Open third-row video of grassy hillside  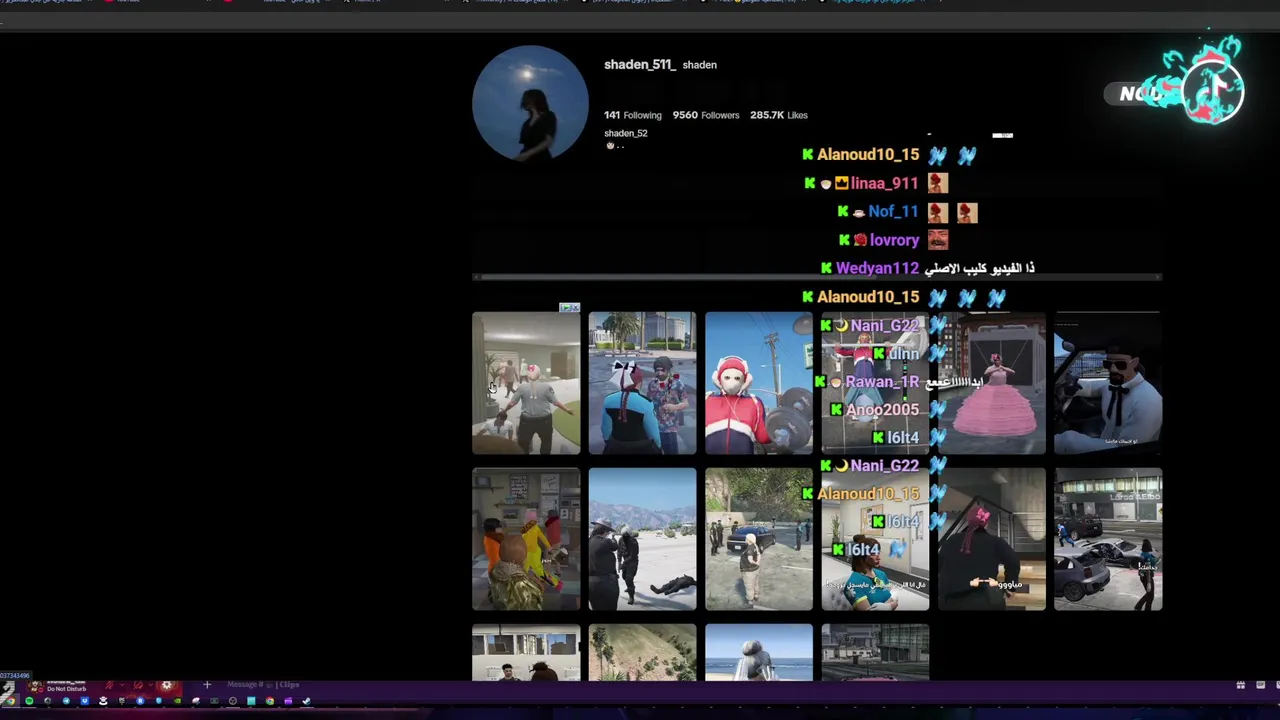point(642,652)
